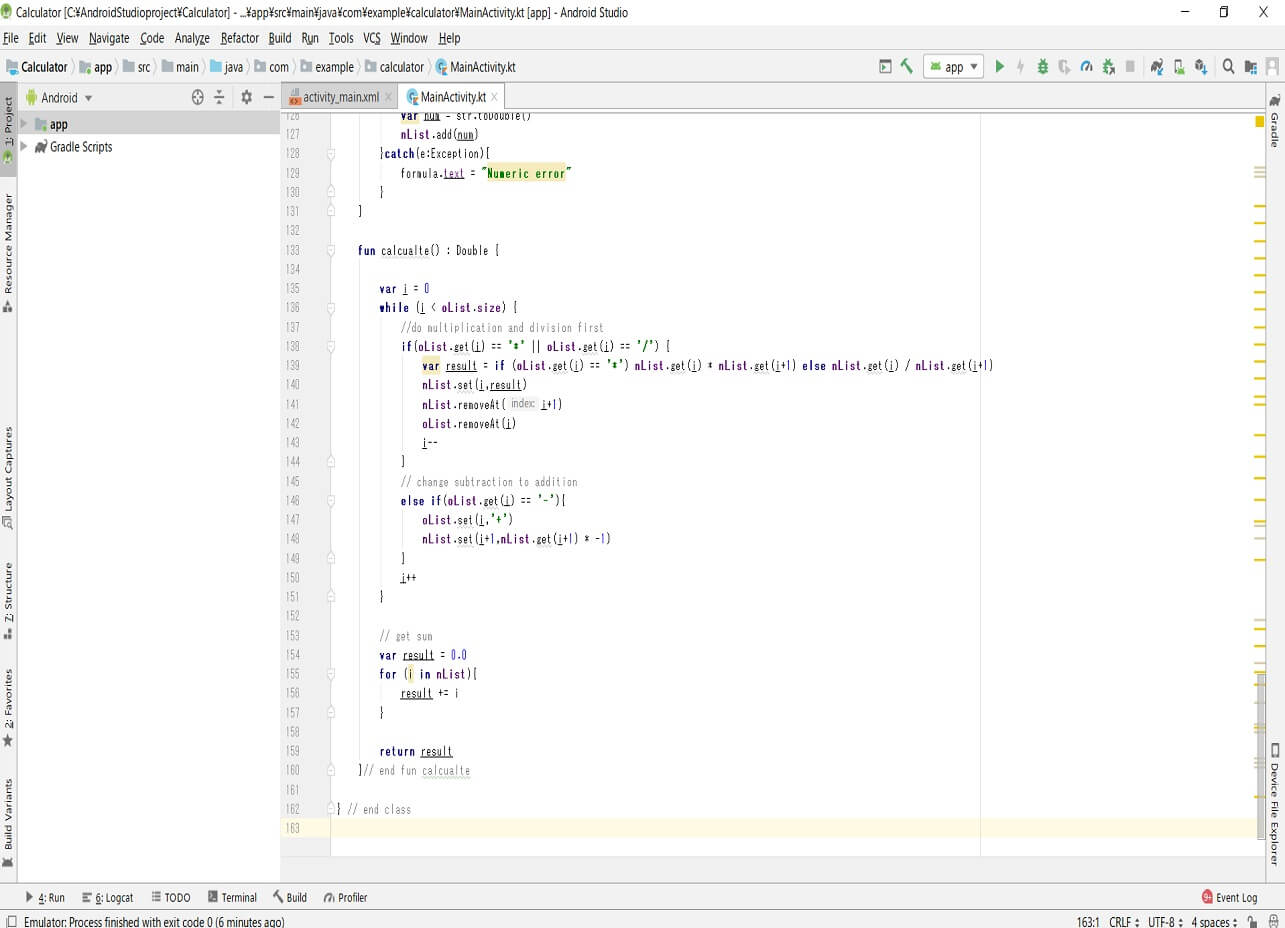This screenshot has height=928, width=1285.
Task: Expand the Gradle Scripts tree node
Action: (x=23, y=147)
